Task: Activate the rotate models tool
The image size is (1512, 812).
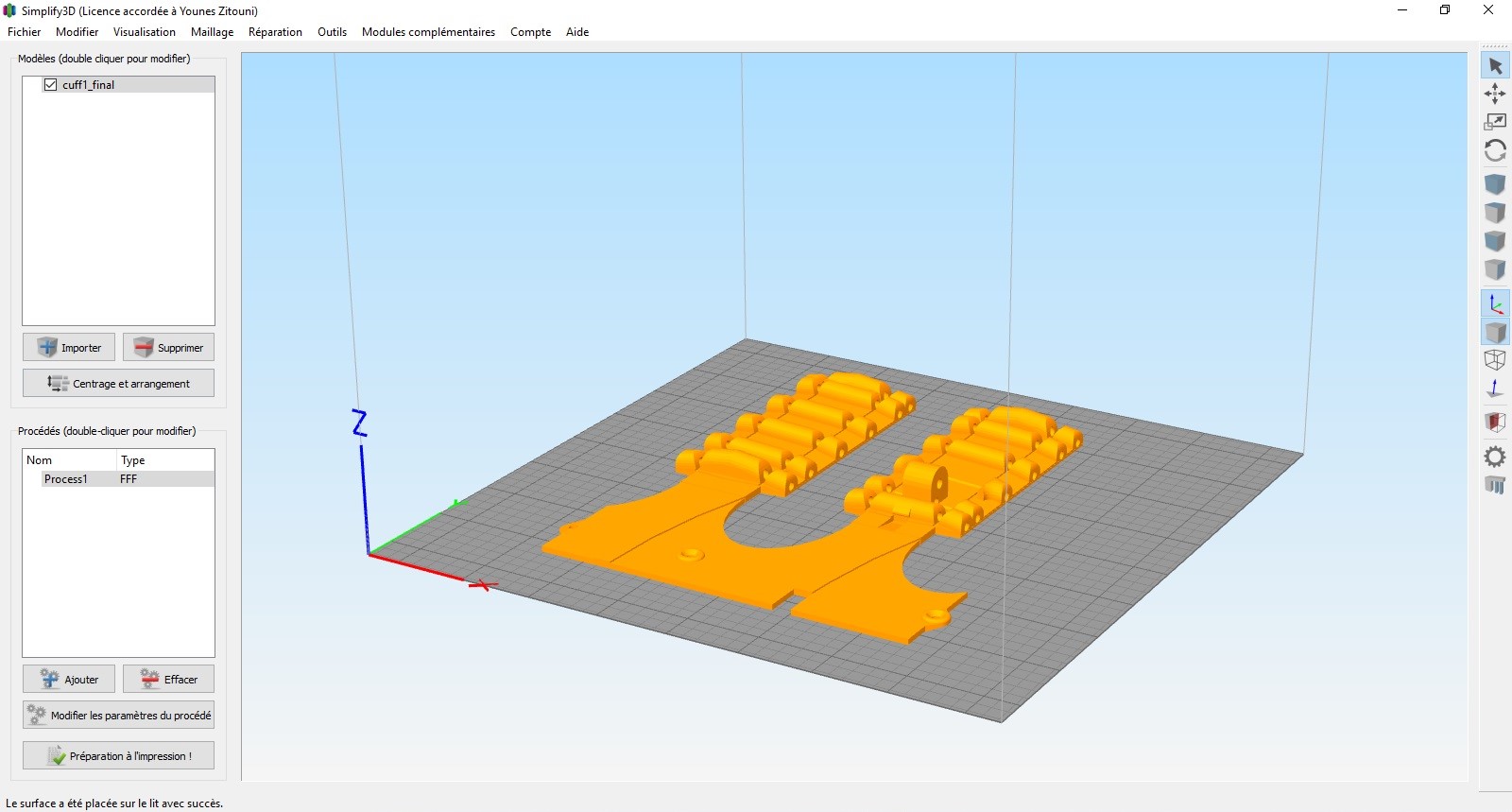Action: click(x=1495, y=150)
